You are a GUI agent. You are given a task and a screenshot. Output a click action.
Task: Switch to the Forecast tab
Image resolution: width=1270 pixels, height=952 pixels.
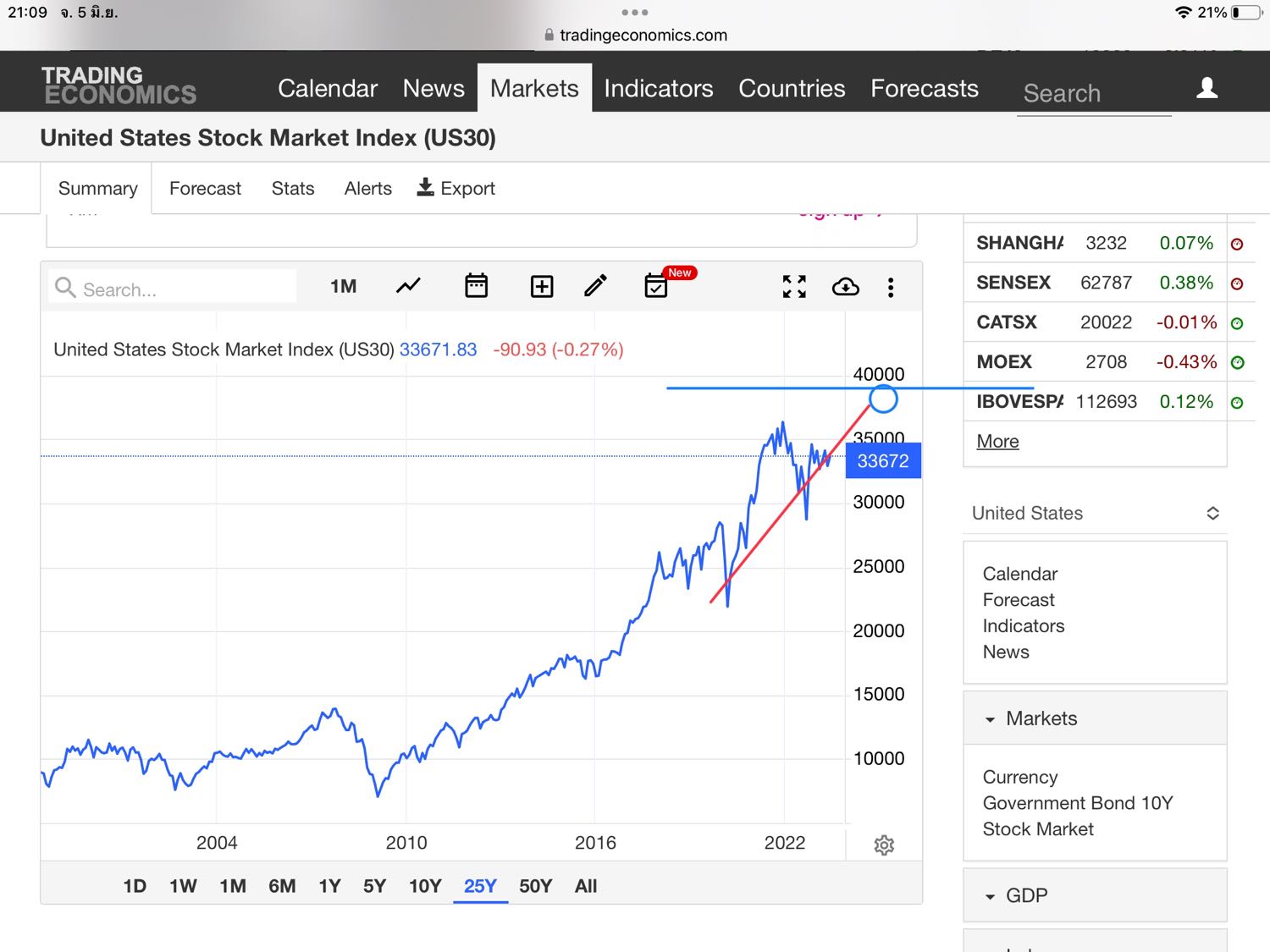point(205,188)
